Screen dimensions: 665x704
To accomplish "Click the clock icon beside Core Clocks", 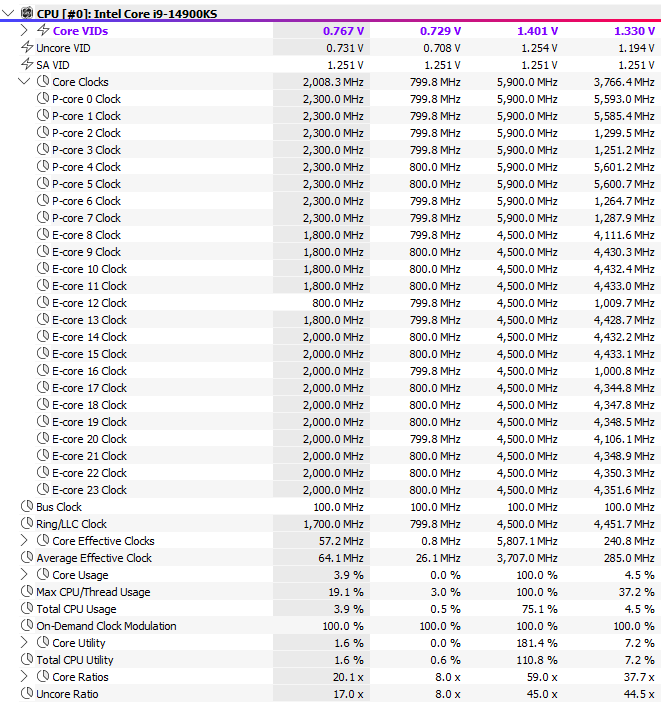I will (43, 81).
